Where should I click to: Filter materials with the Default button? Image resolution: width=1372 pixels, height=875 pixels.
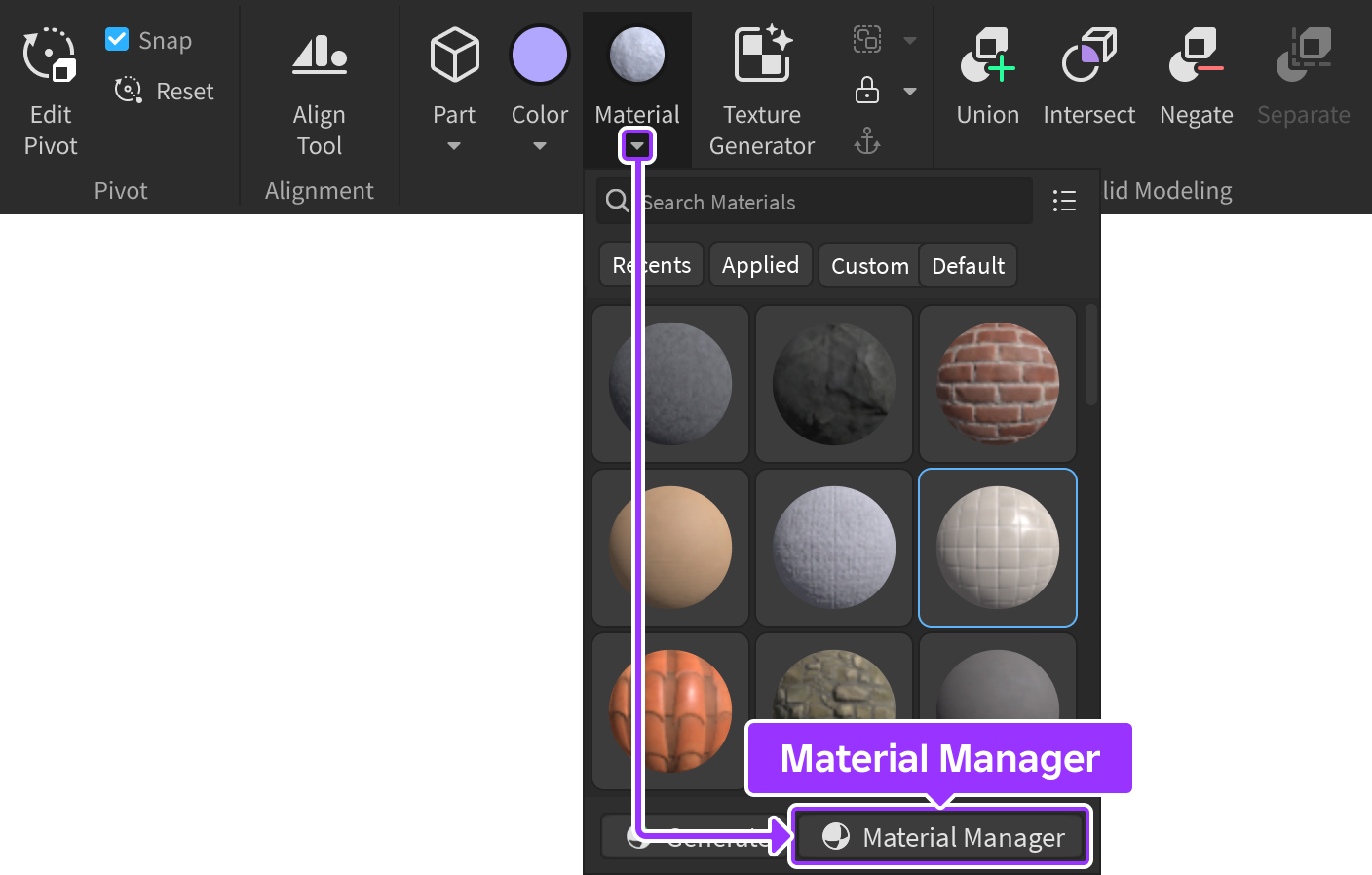968,265
